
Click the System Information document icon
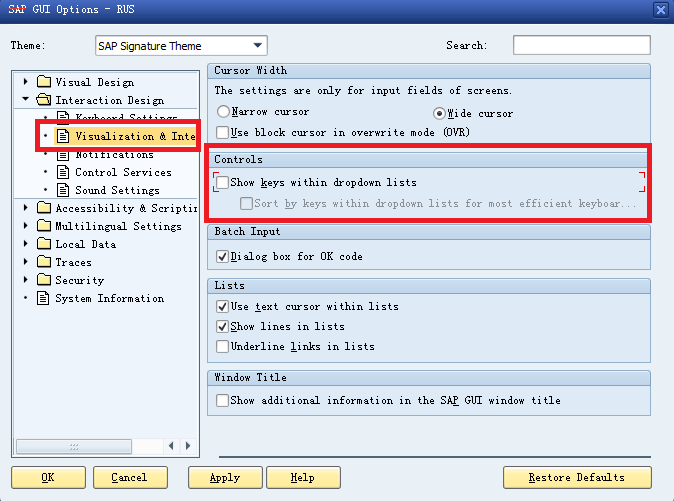pyautogui.click(x=43, y=298)
